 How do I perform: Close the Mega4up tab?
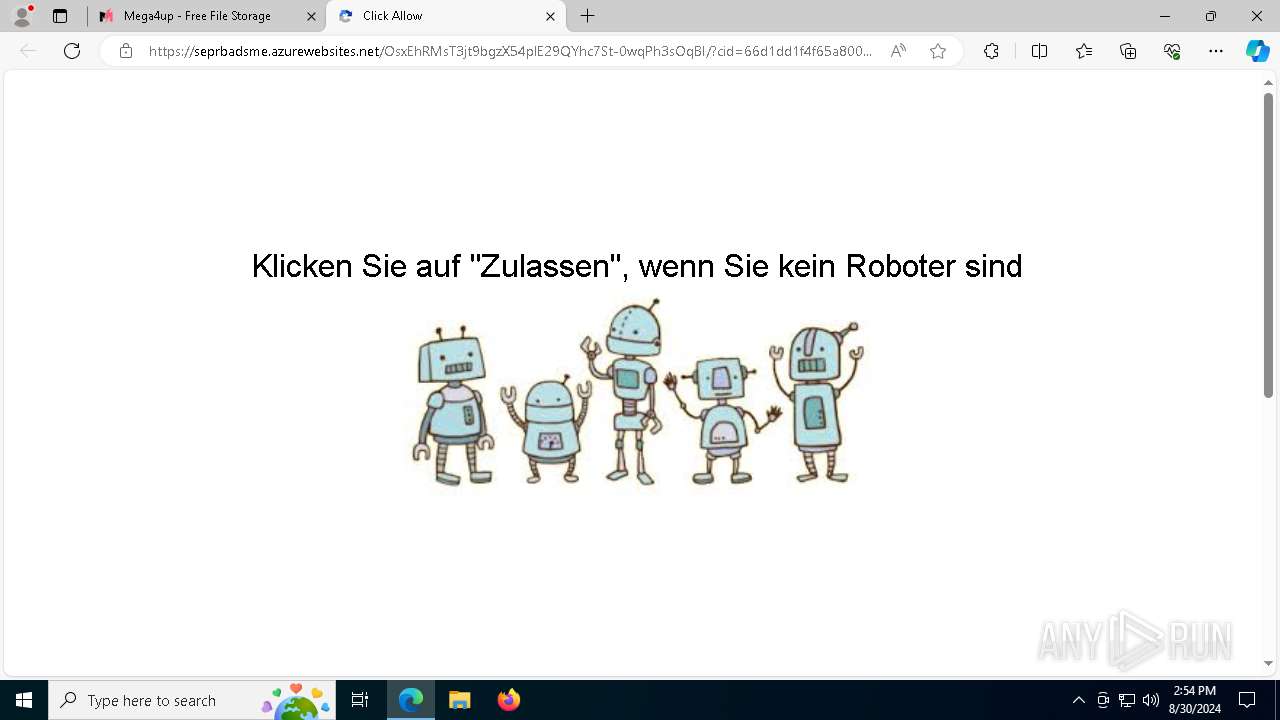tap(311, 16)
